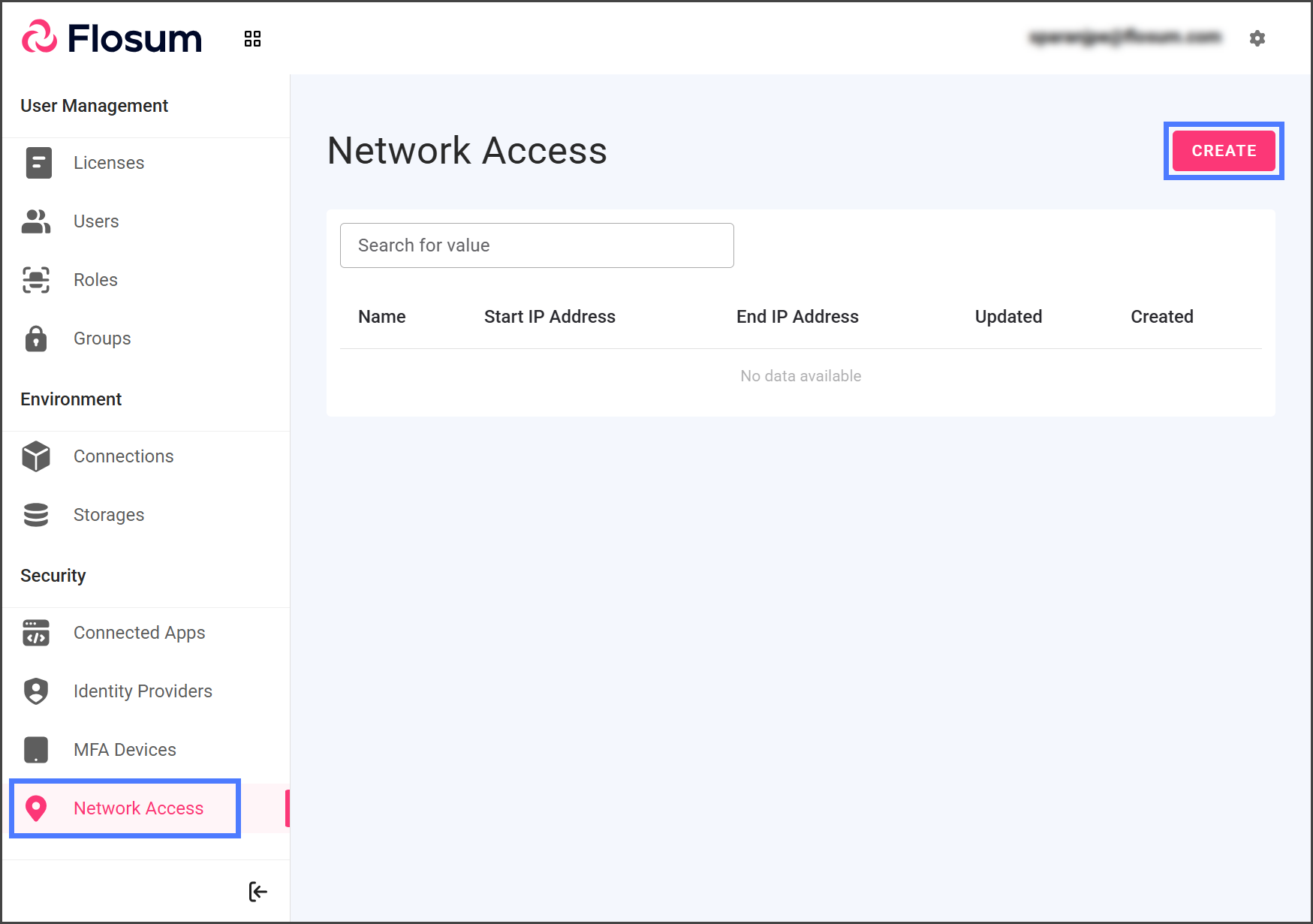Sort by Start IP Address column

(x=550, y=317)
